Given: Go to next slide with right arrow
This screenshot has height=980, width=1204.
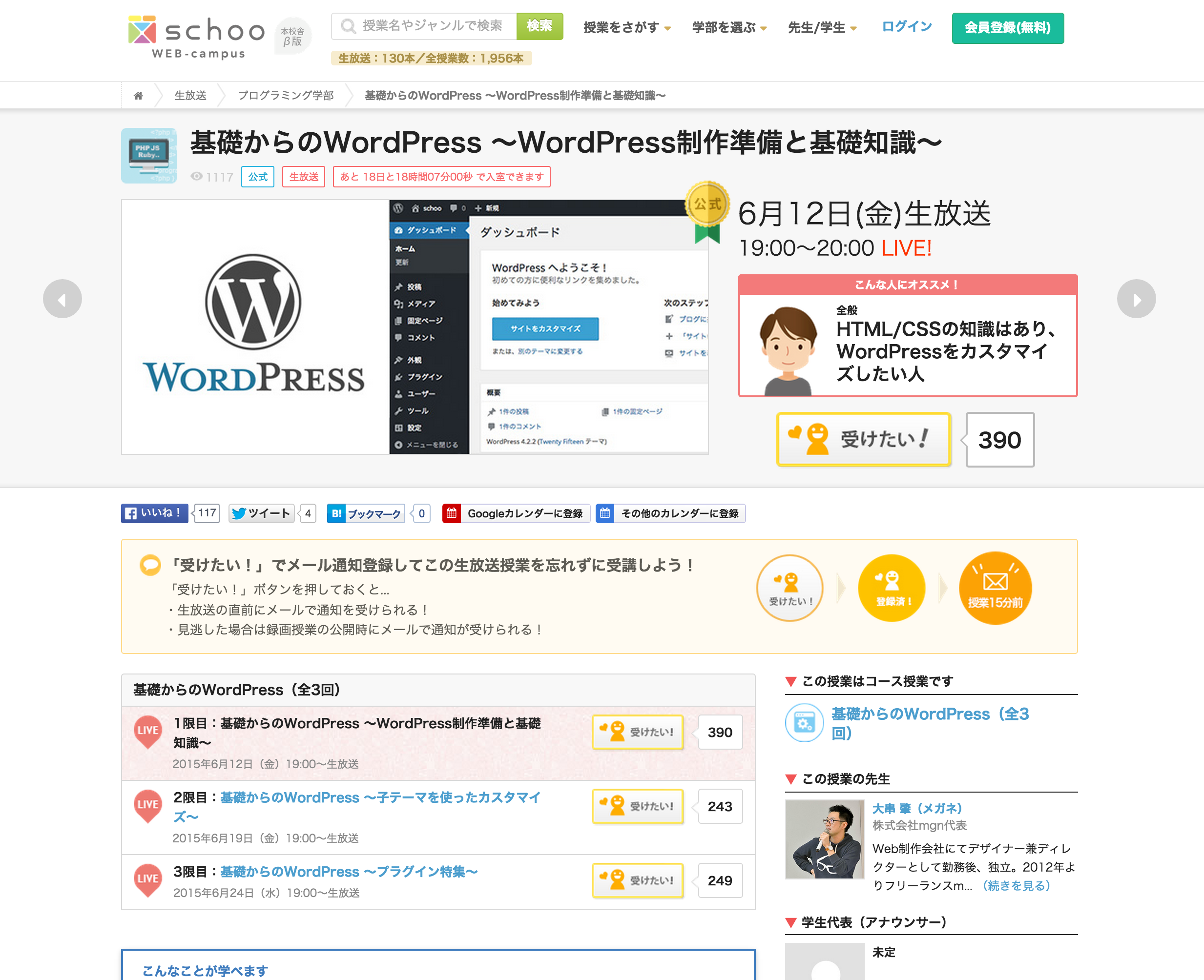Looking at the screenshot, I should tap(1136, 299).
